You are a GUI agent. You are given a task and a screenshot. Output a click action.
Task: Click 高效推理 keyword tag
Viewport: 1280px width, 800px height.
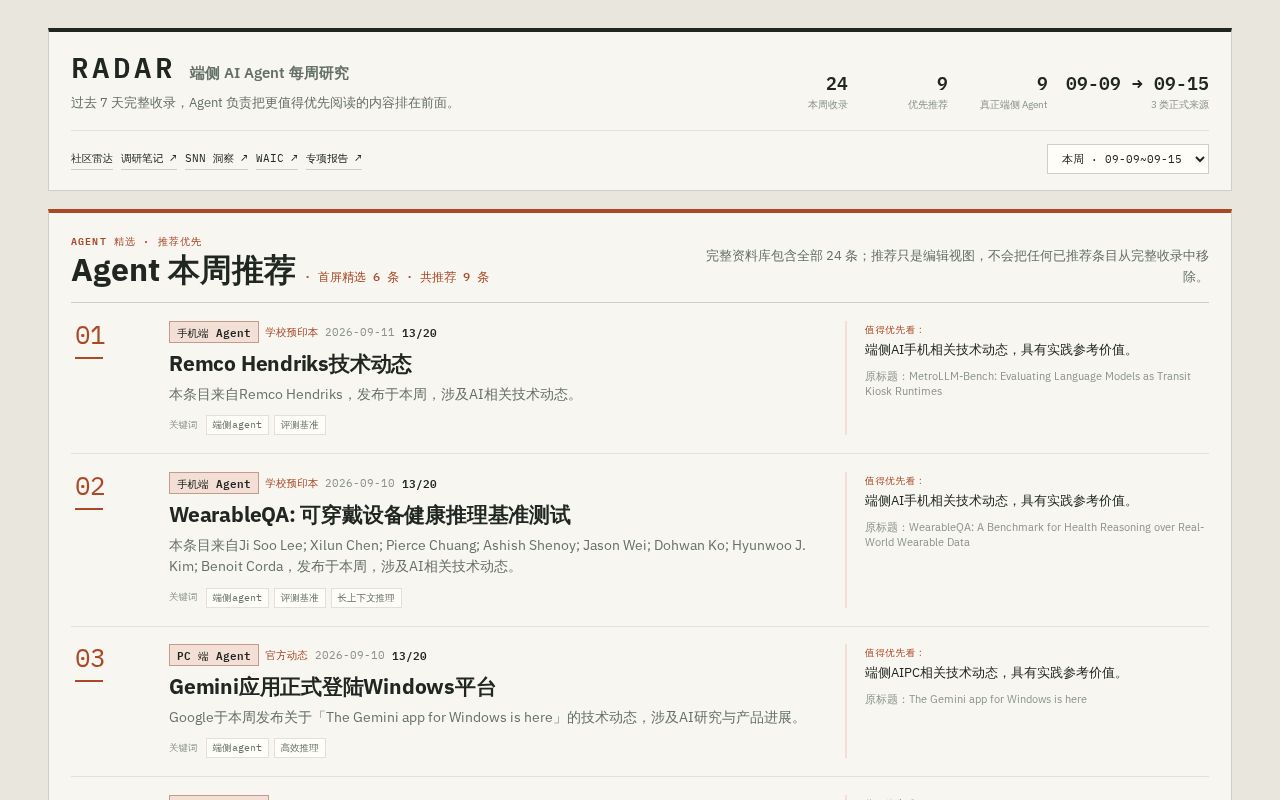point(300,748)
